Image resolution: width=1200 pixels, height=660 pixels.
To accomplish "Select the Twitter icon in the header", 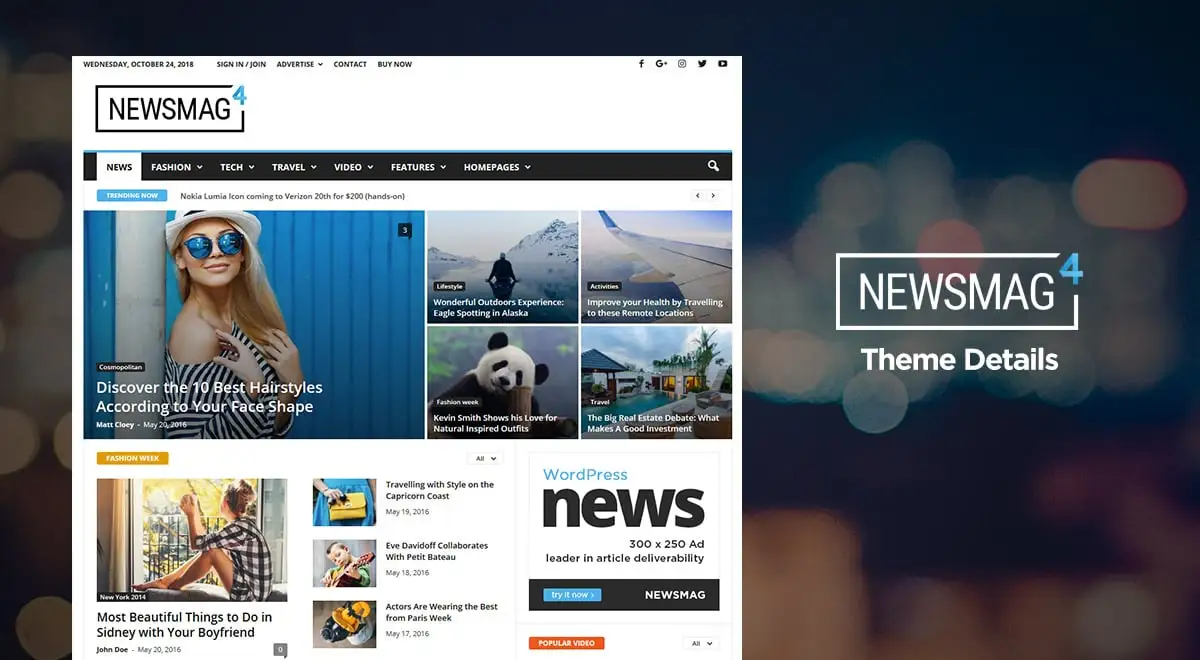I will [702, 63].
